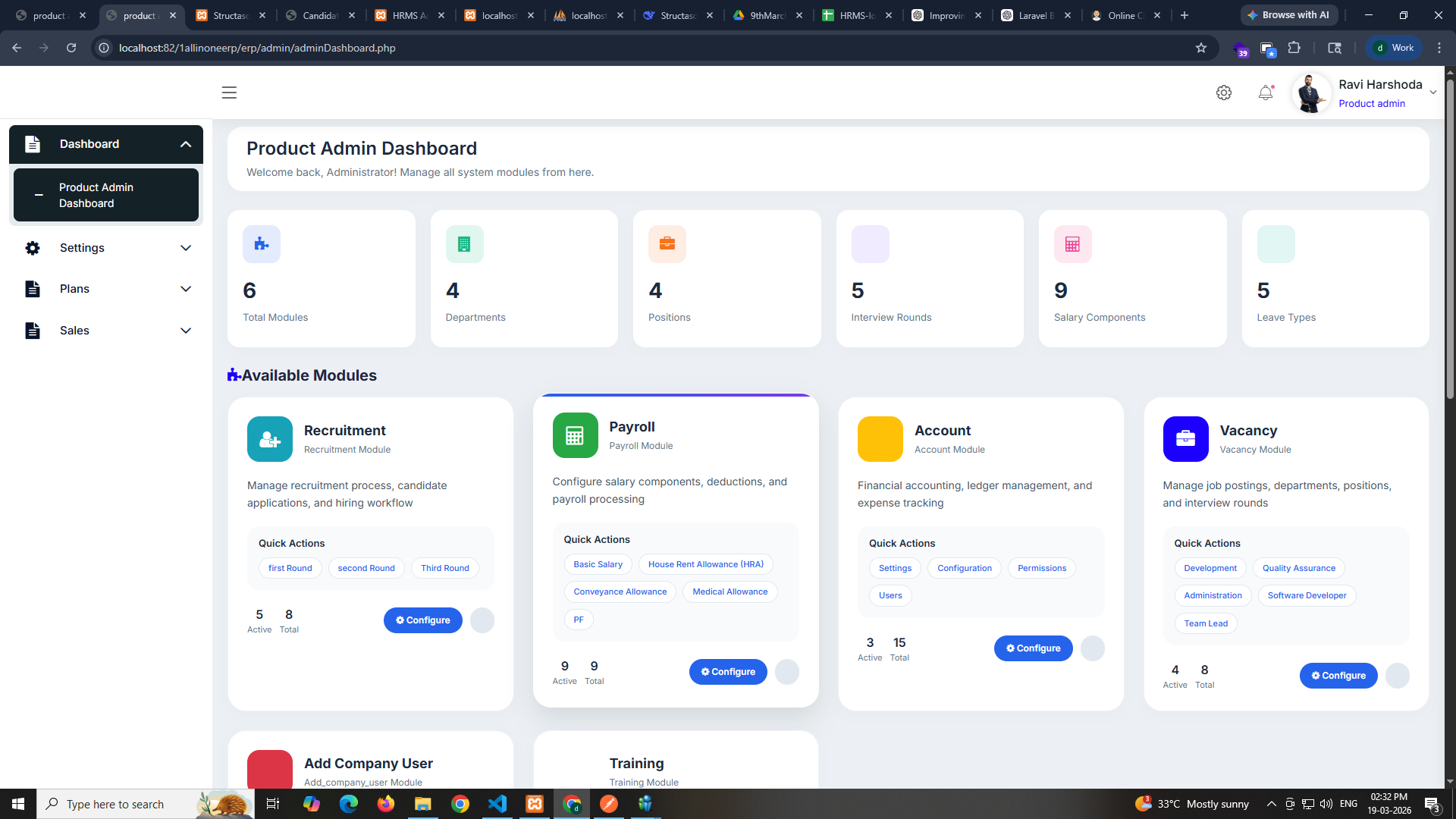Screen dimensions: 1456x819
Task: Switch to the 9thMarch browser tab
Action: click(x=768, y=15)
